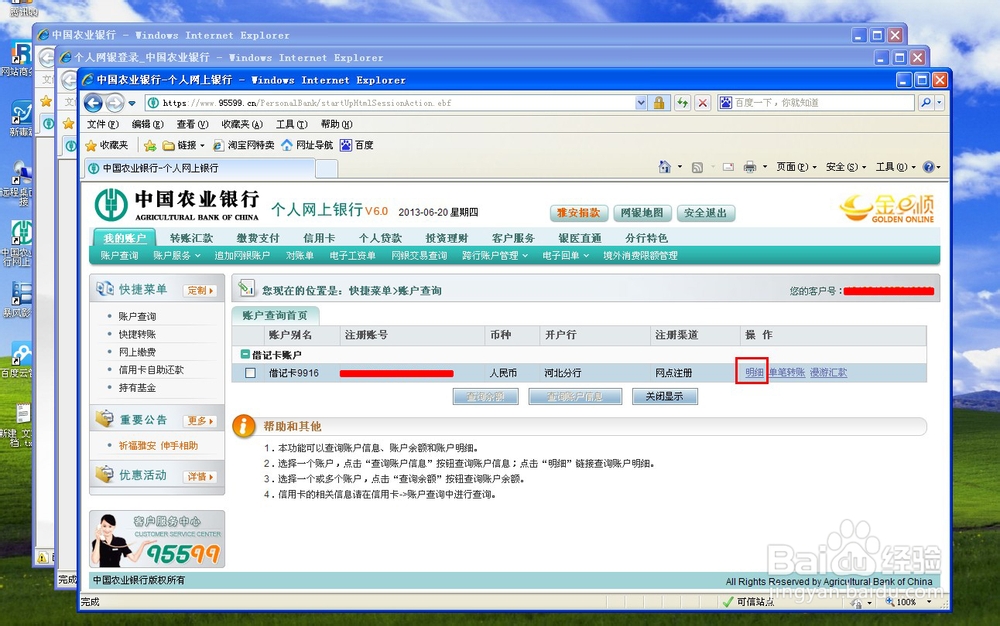
Task: Expand the 跨行账户管理 submenu
Action: (x=495, y=256)
